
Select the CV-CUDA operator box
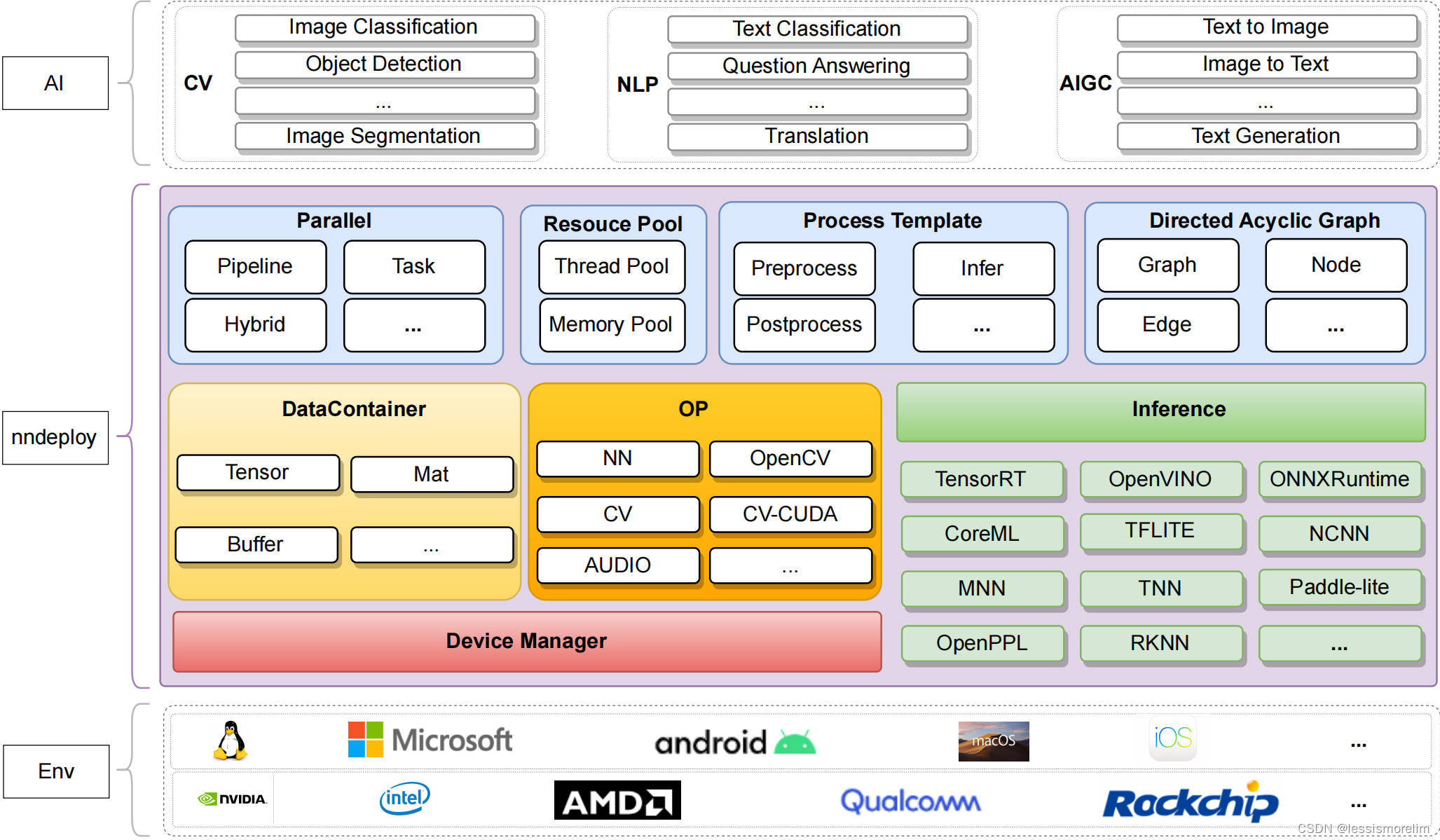[x=790, y=514]
